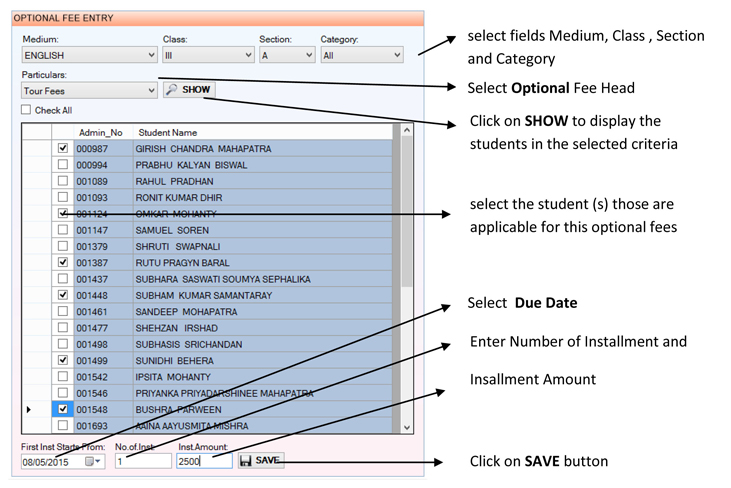Check student 001089 Rahul Pradhan
Screen dimensions: 731x488
point(62,181)
